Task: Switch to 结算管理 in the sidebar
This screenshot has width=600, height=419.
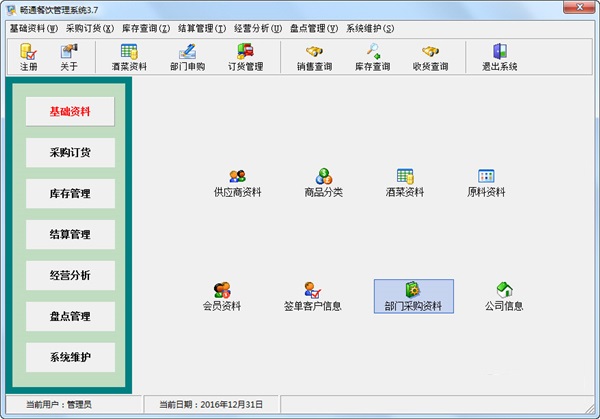Action: (x=70, y=235)
